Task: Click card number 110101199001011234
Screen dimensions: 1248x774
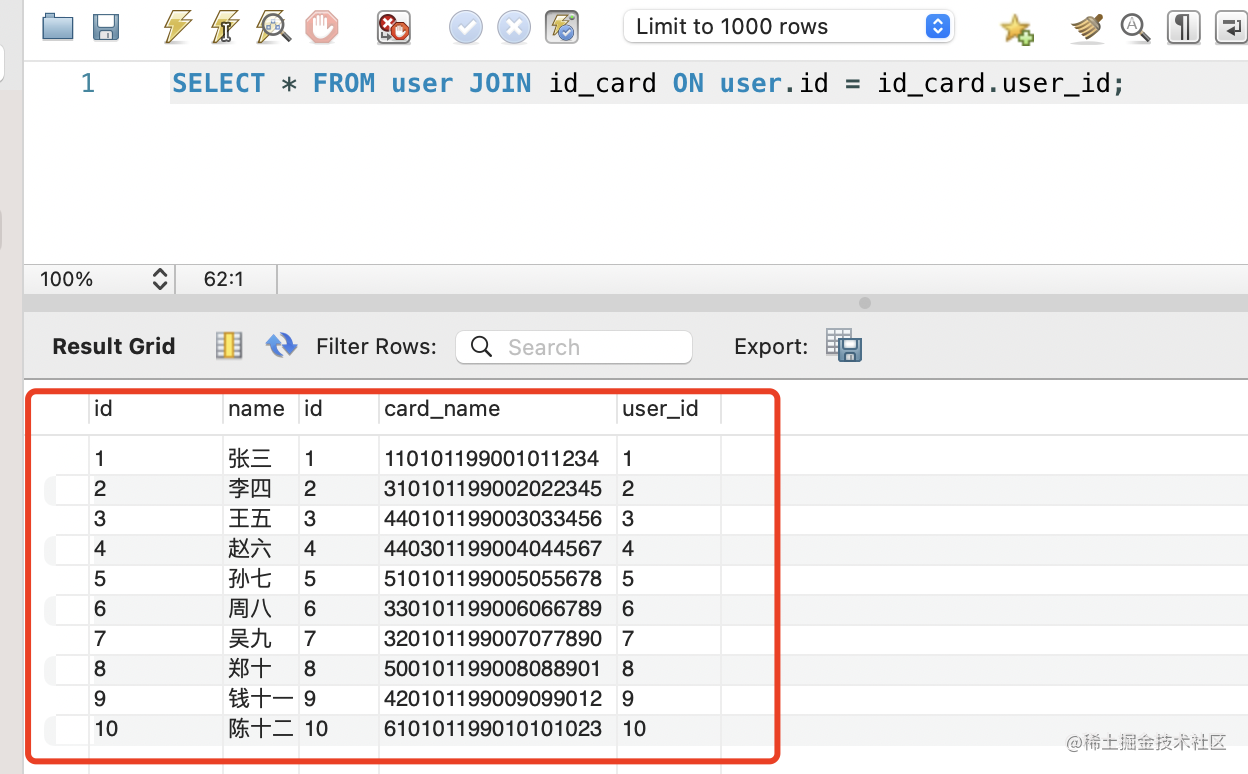Action: coord(492,459)
